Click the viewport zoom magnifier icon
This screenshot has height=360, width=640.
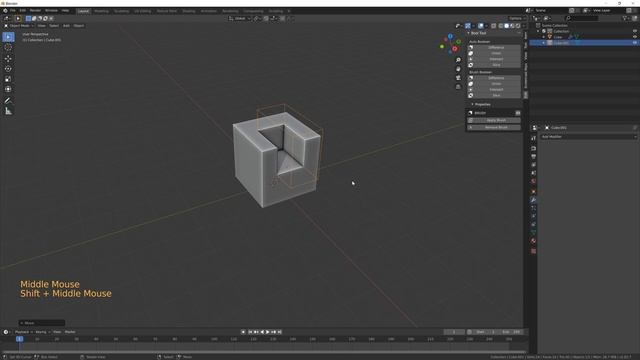click(458, 60)
